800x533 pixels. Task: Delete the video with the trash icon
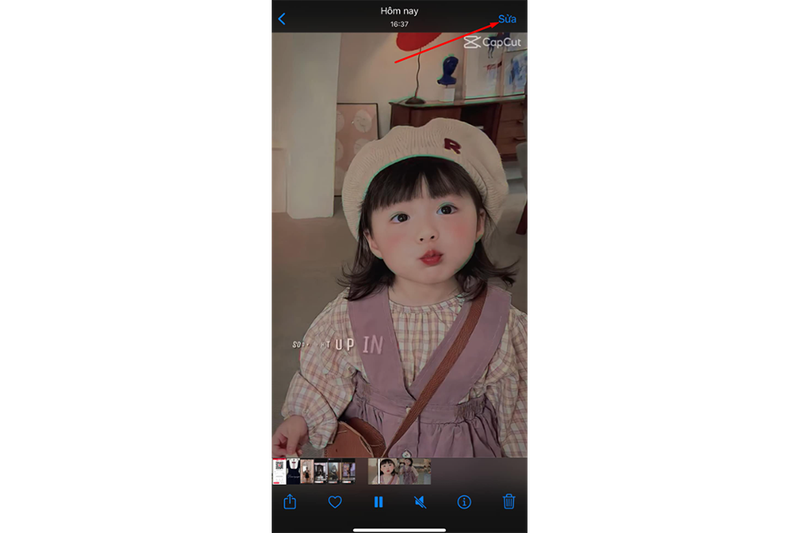click(509, 501)
